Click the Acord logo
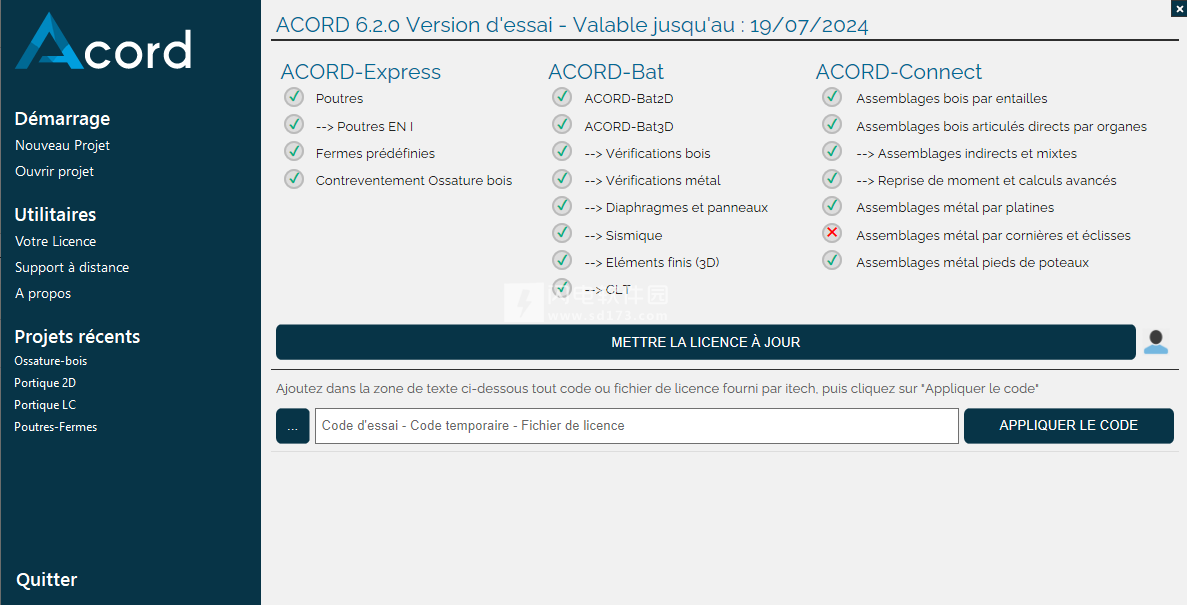1187x605 pixels. [103, 42]
